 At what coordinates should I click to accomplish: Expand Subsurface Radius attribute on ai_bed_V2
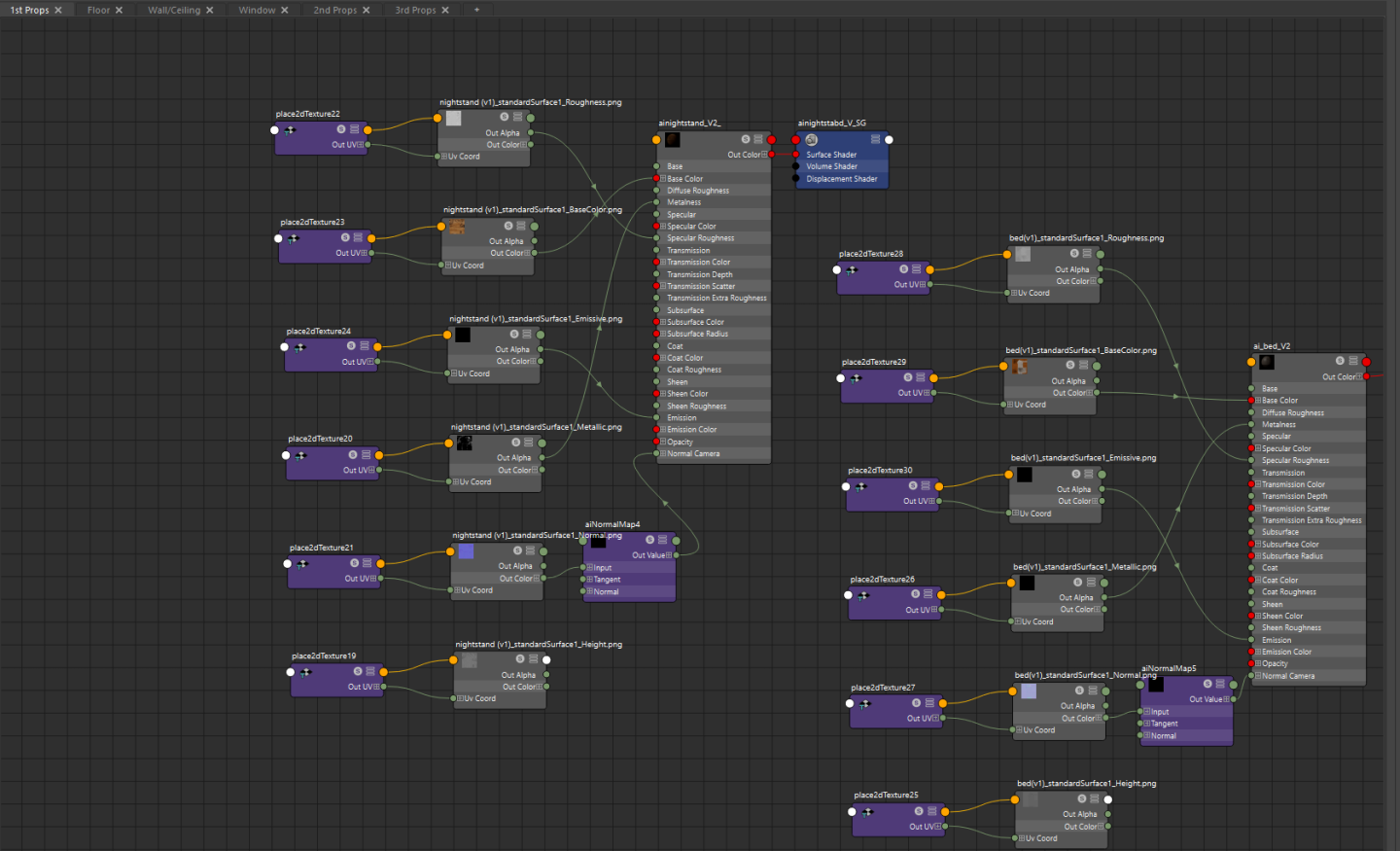pyautogui.click(x=1258, y=556)
